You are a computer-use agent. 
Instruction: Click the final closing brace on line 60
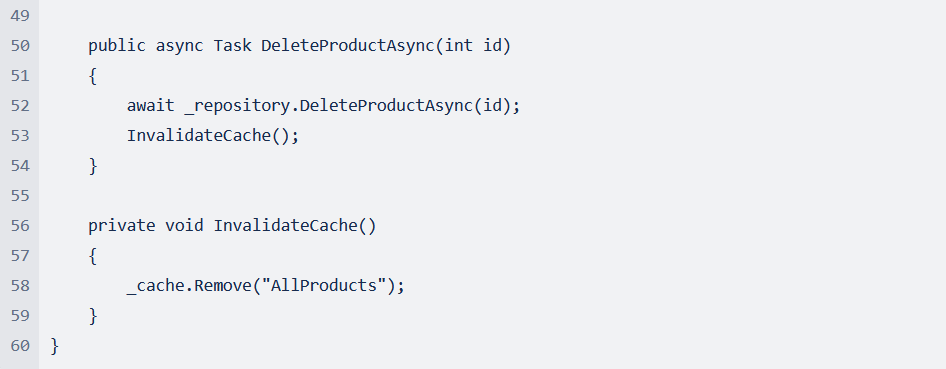click(55, 345)
